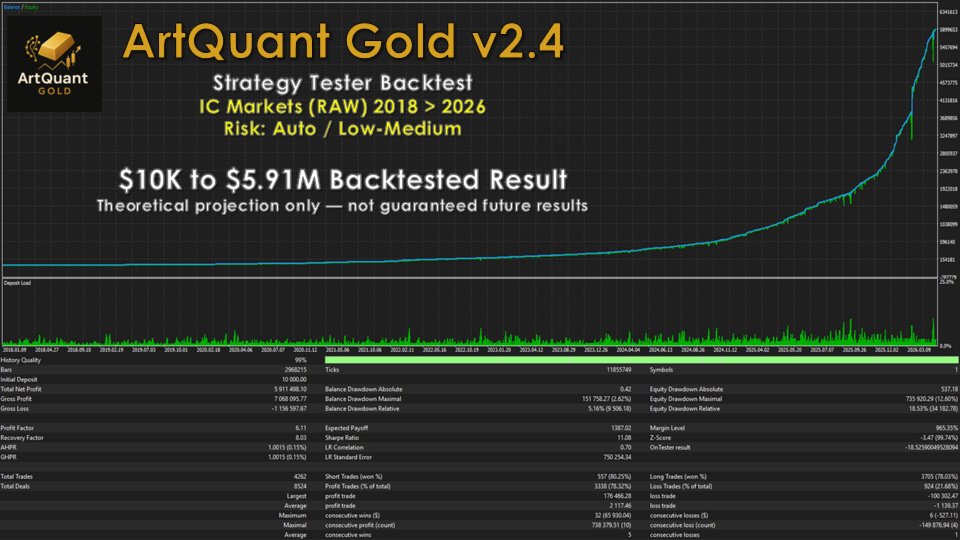This screenshot has width=960, height=540.
Task: Click the LR Standard Error value '750 254.34'
Action: 617,457
